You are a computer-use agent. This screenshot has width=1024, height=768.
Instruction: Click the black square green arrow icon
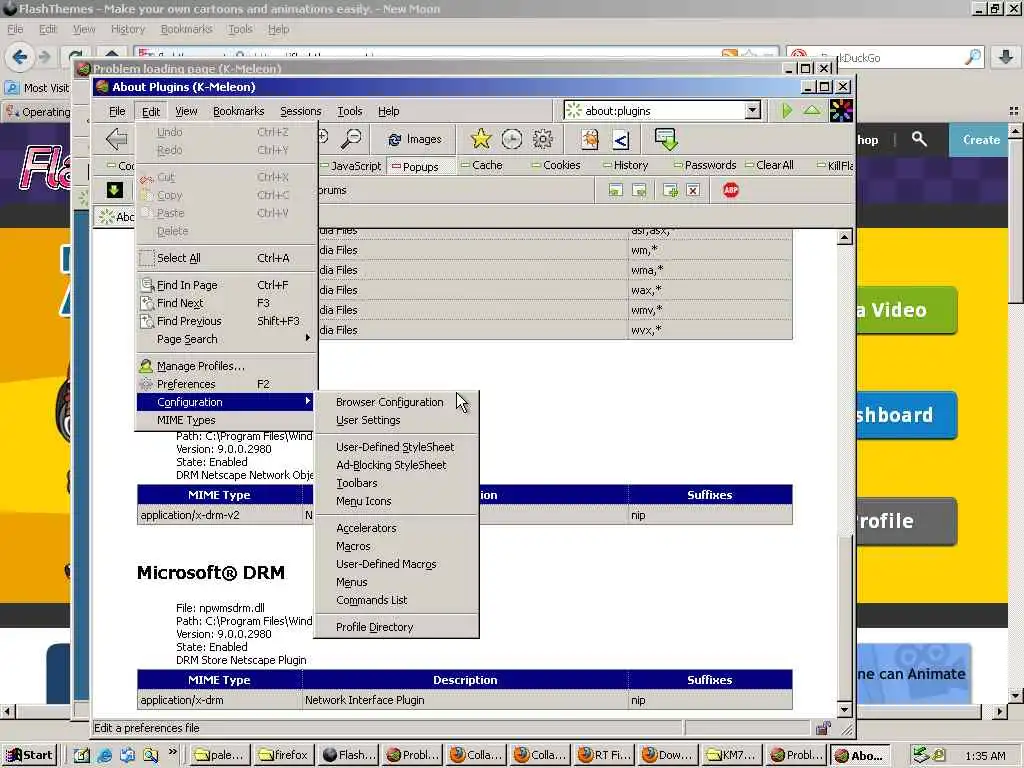point(114,190)
